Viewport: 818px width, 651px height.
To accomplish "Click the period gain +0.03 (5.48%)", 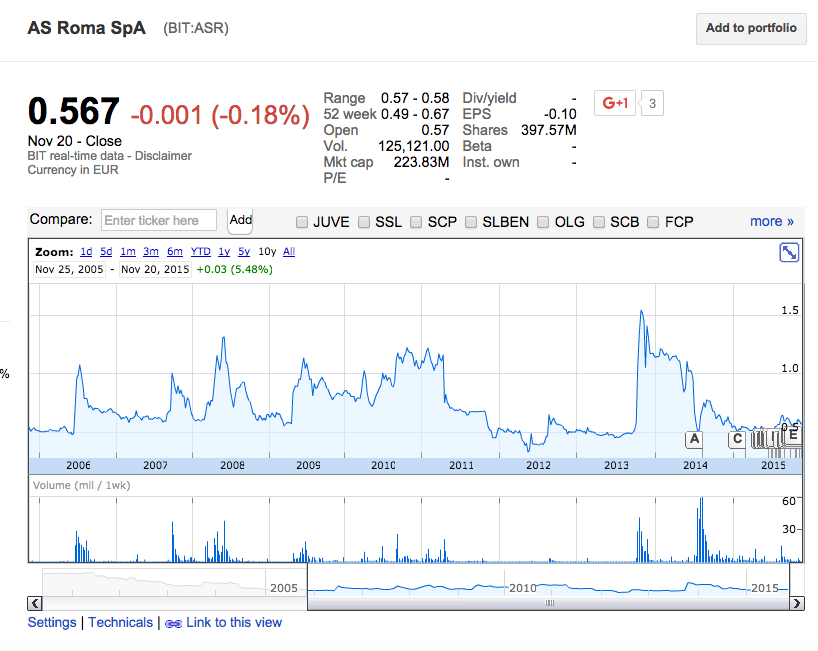I will coord(235,270).
